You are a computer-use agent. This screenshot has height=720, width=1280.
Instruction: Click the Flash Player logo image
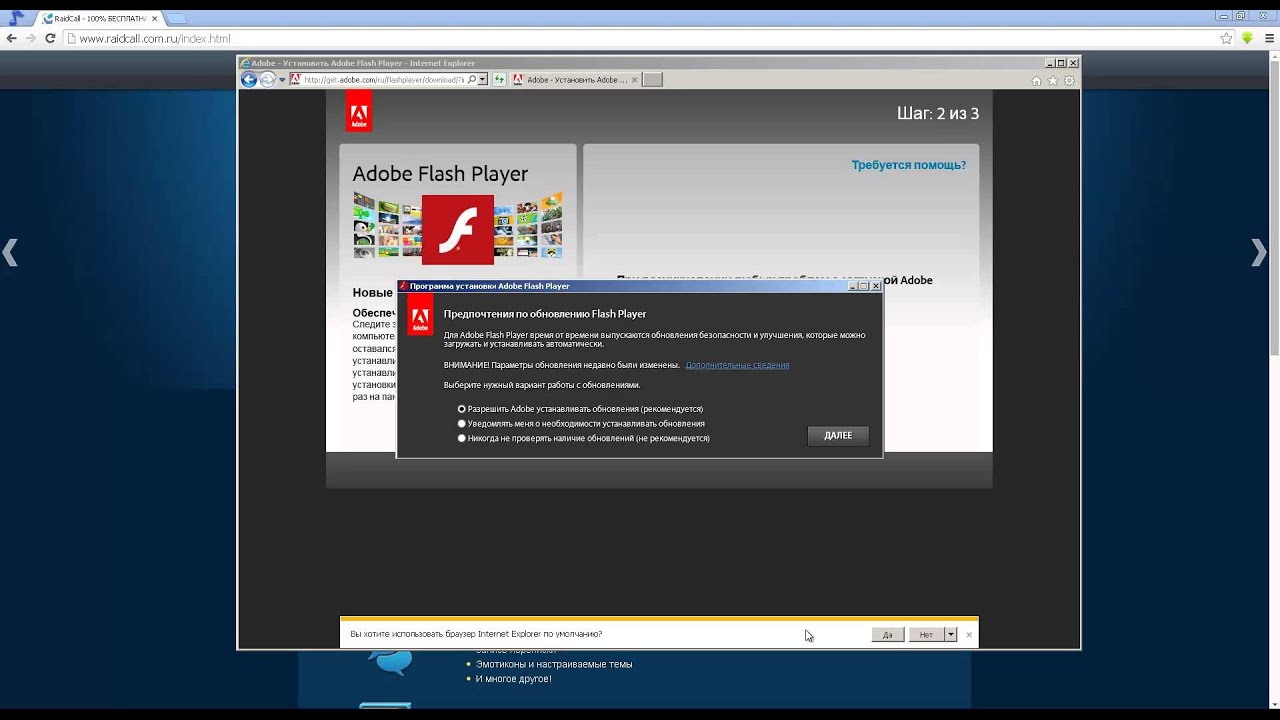[457, 230]
